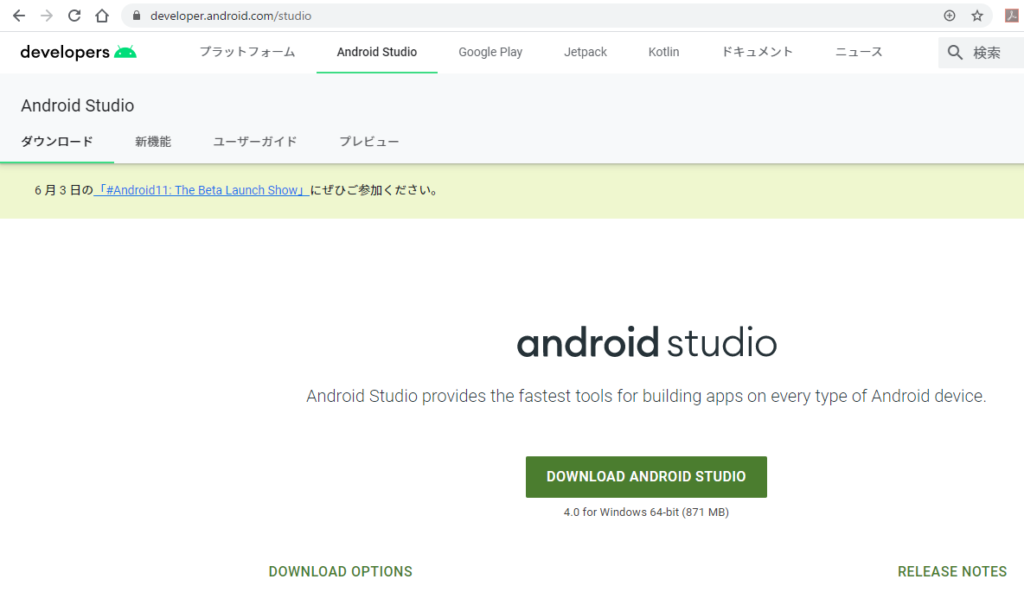Screen dimensions: 1024x592
Task: Open the Jetpack nav tab
Action: click(x=585, y=52)
